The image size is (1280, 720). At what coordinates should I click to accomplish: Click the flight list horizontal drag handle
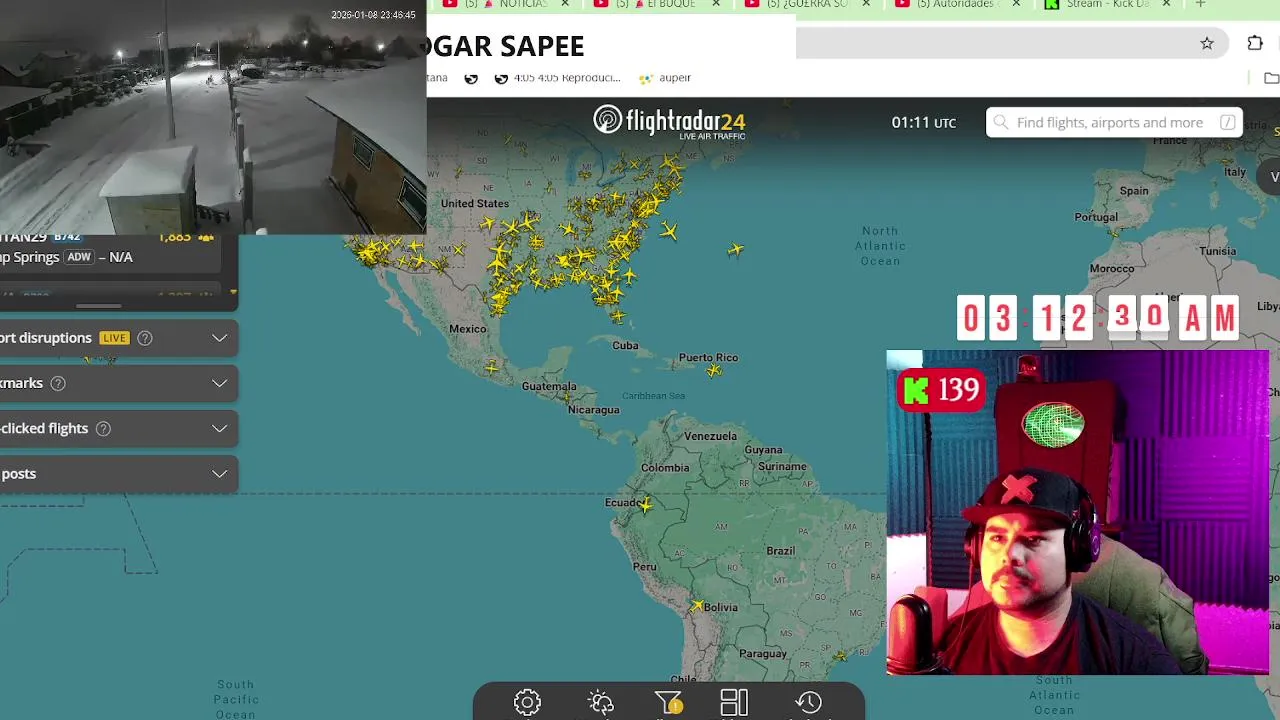click(98, 306)
